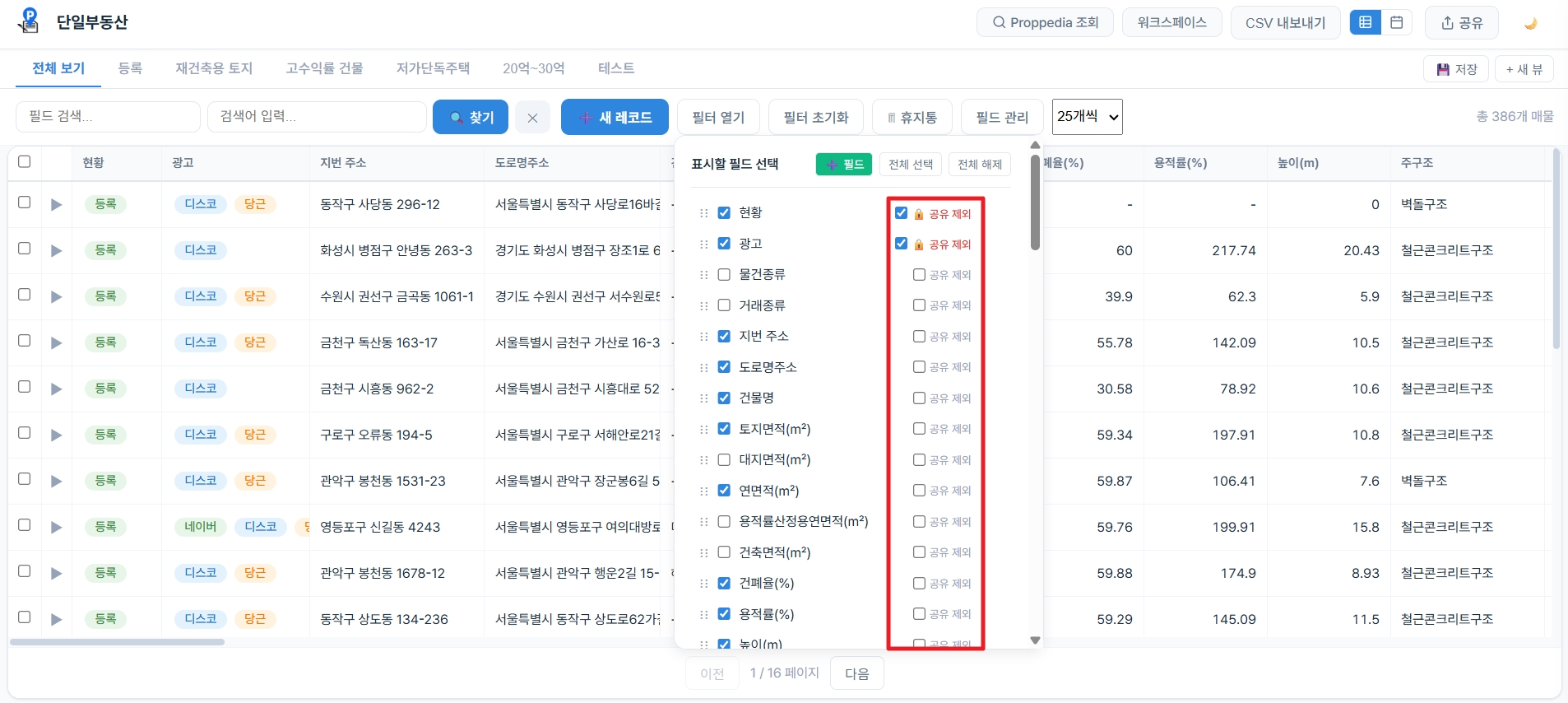Expand the row 금천구 독산동 163-17
Screen dimensions: 1568x703
(x=56, y=342)
